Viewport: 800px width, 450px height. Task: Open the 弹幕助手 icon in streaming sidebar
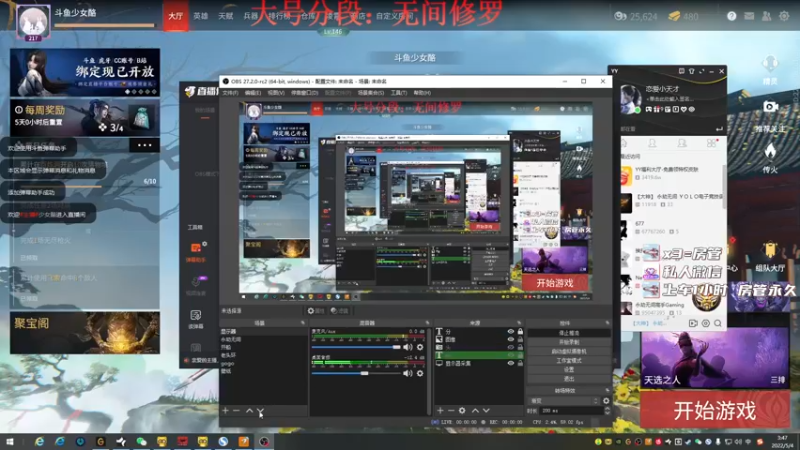196,248
